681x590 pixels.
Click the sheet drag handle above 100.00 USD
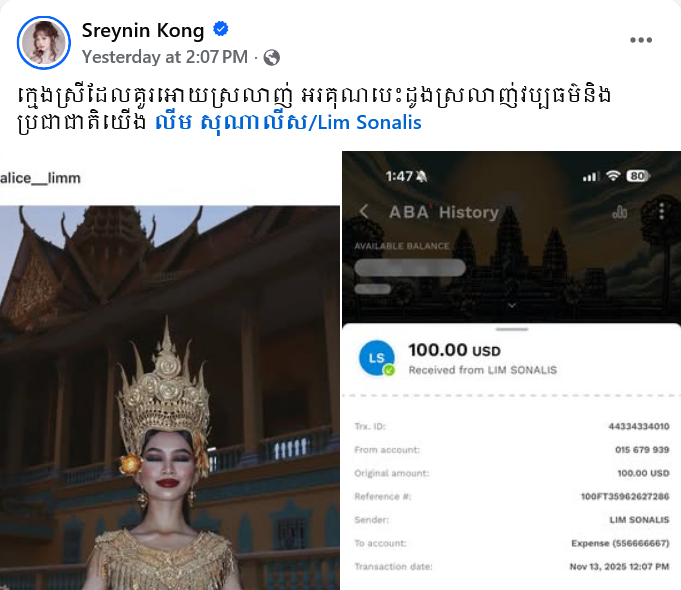pyautogui.click(x=512, y=329)
